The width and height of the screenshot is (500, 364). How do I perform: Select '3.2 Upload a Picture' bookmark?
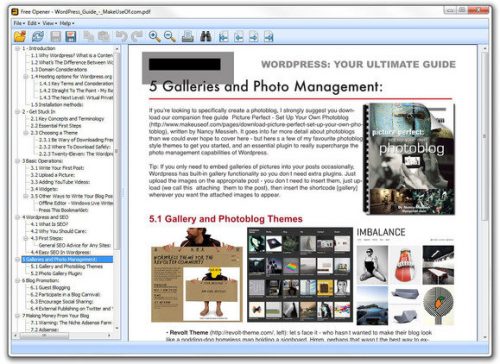point(53,175)
